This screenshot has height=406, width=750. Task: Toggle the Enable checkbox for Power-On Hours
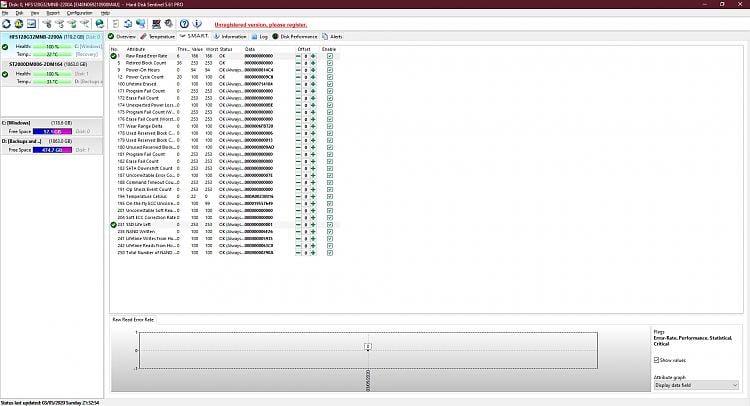click(330, 70)
